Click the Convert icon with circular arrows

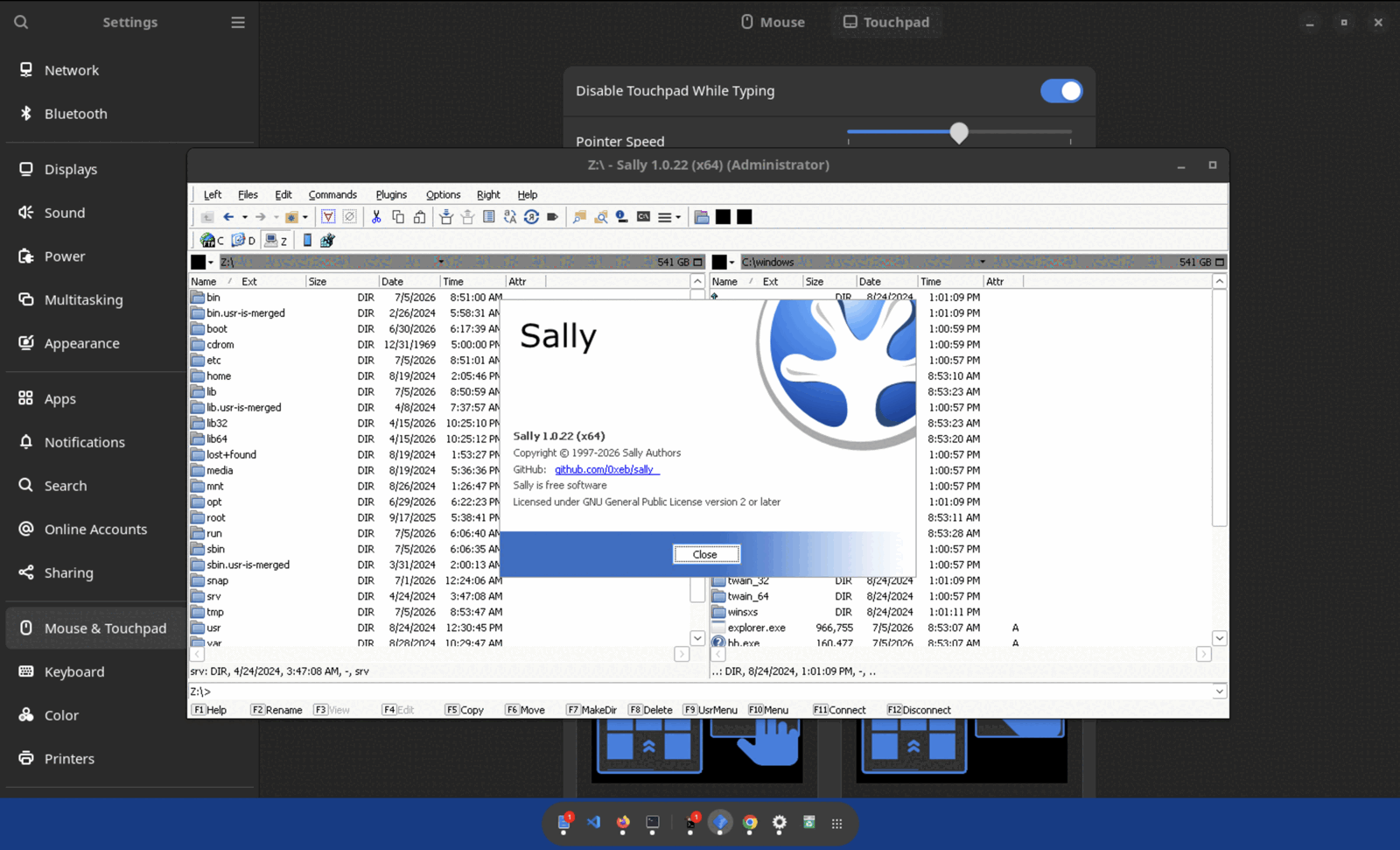pyautogui.click(x=531, y=217)
